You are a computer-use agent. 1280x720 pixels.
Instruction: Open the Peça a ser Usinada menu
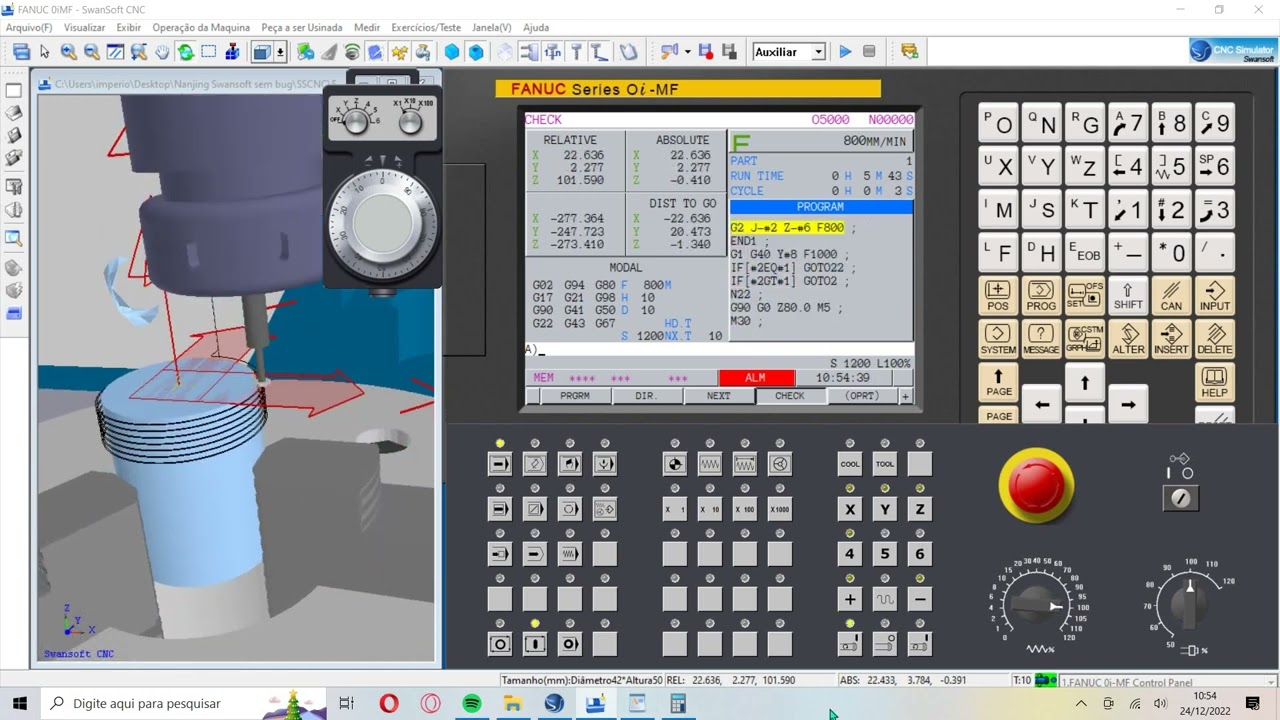302,27
